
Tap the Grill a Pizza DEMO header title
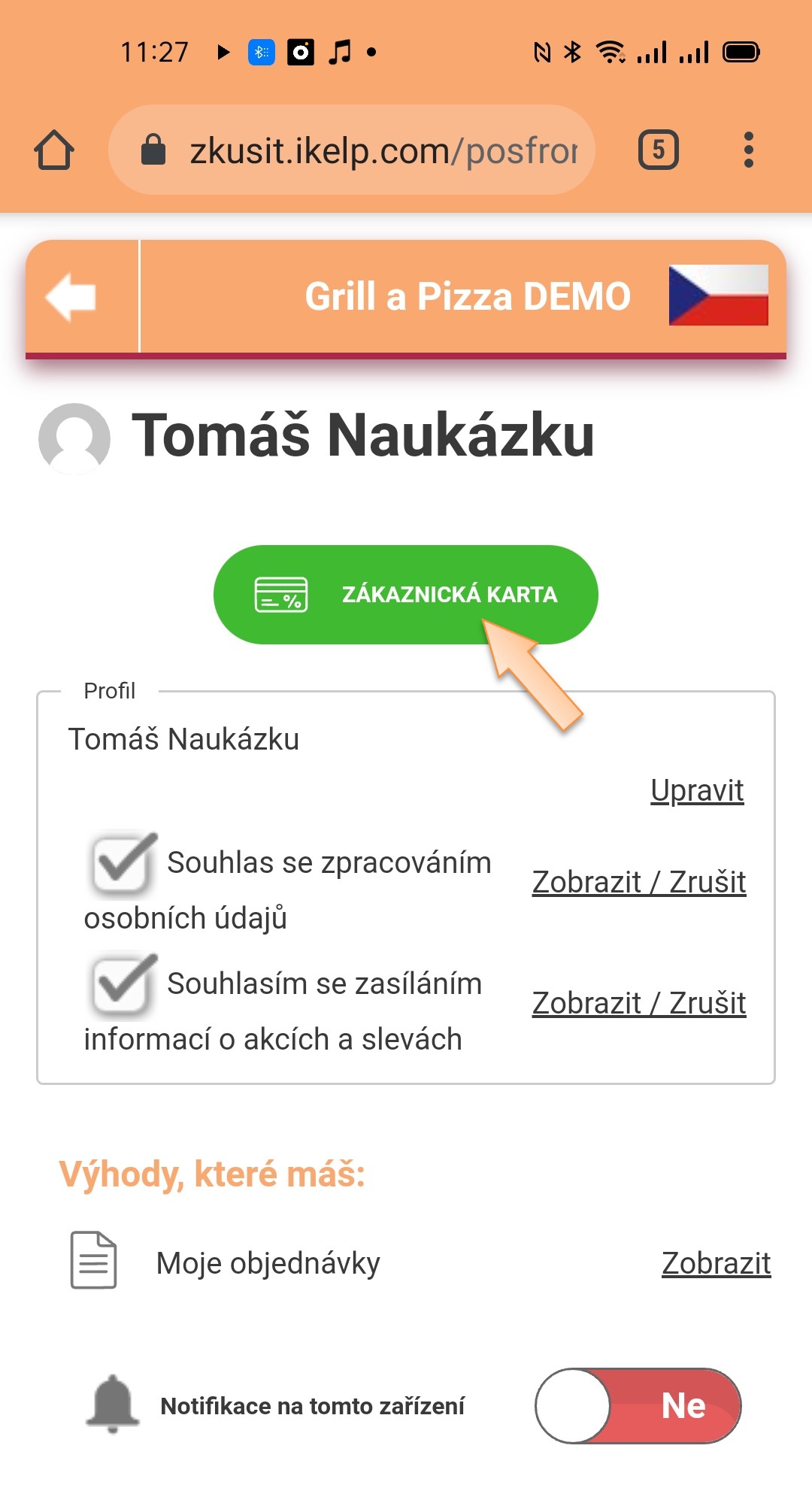[x=467, y=296]
